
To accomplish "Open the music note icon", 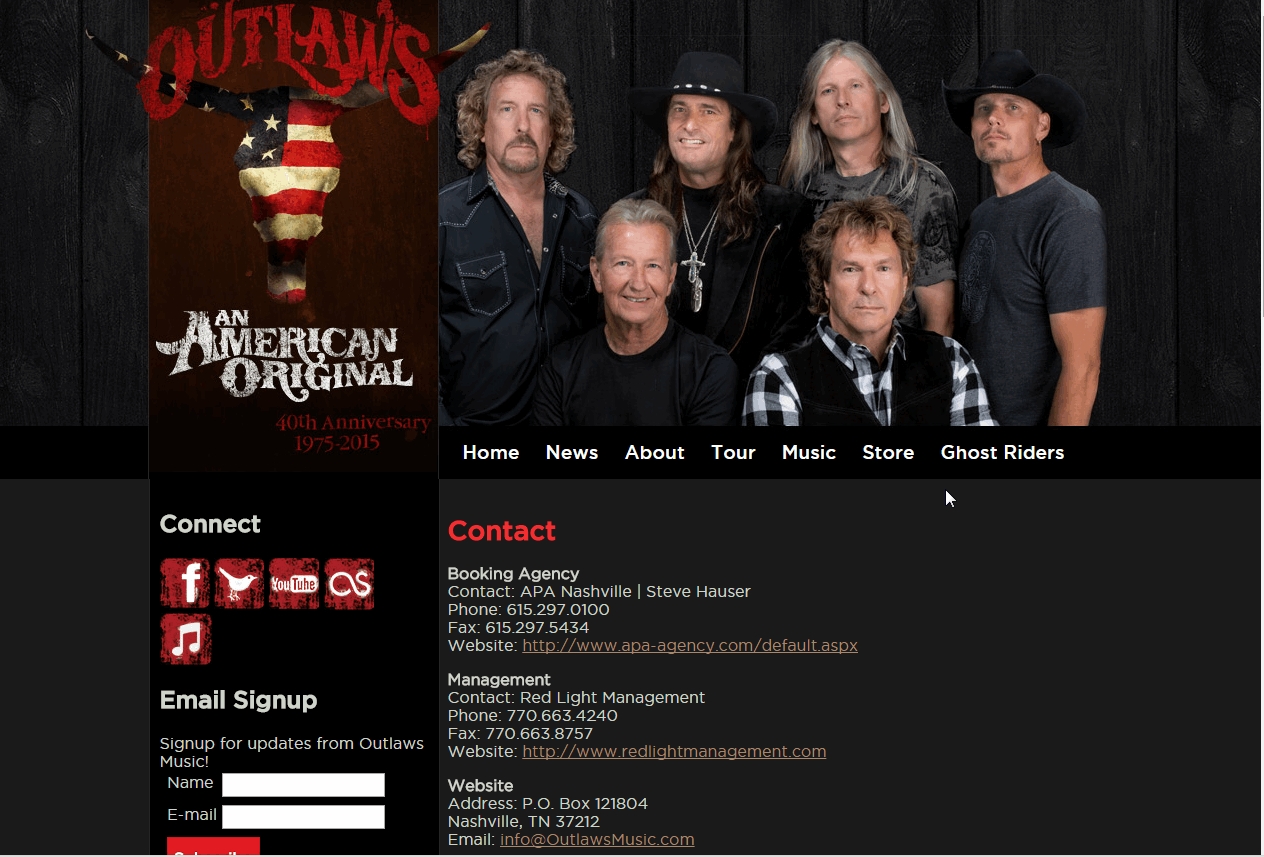I will point(185,639).
